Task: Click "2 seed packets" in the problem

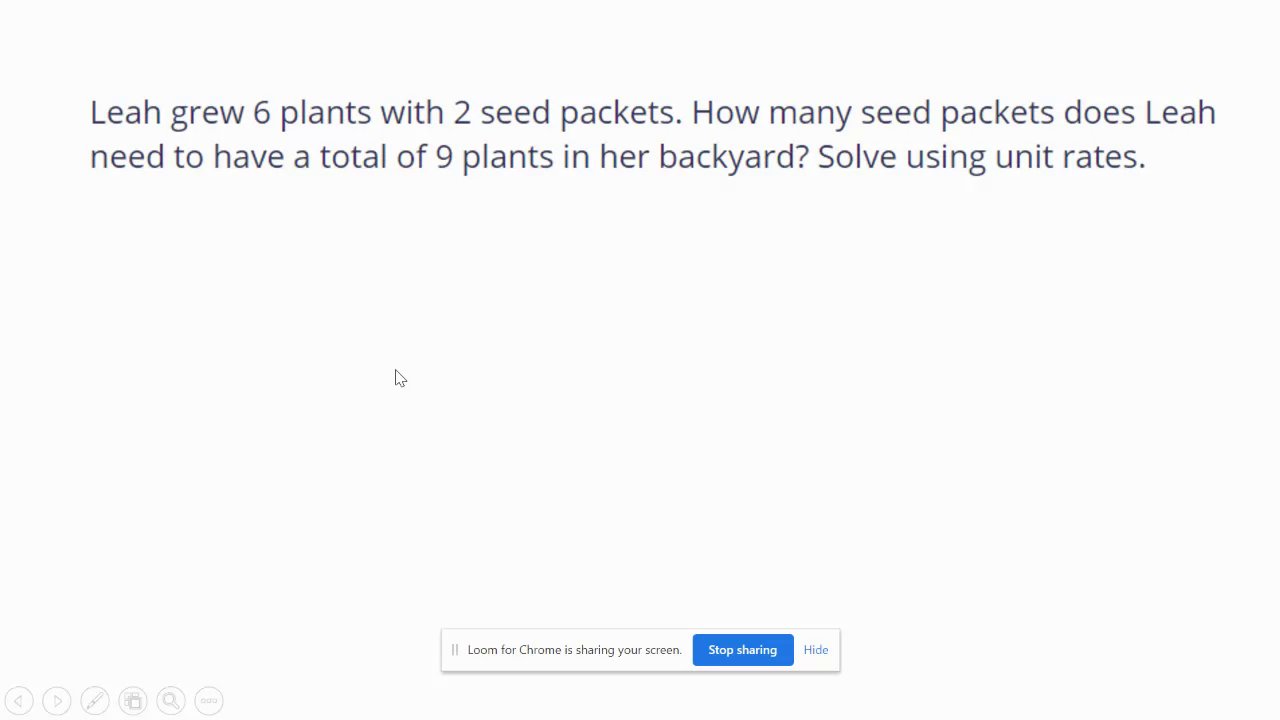Action: coord(566,113)
